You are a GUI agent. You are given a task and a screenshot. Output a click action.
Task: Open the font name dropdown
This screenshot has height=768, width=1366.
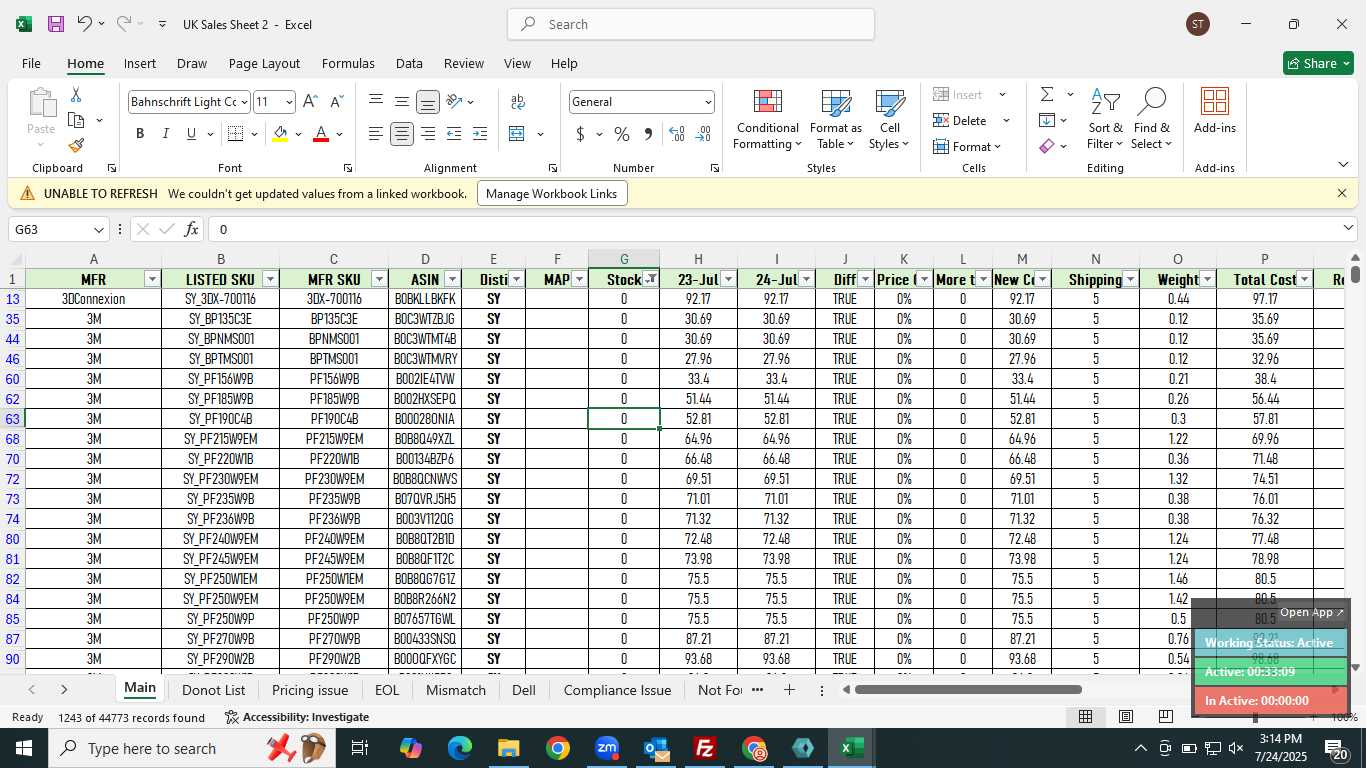click(x=243, y=102)
